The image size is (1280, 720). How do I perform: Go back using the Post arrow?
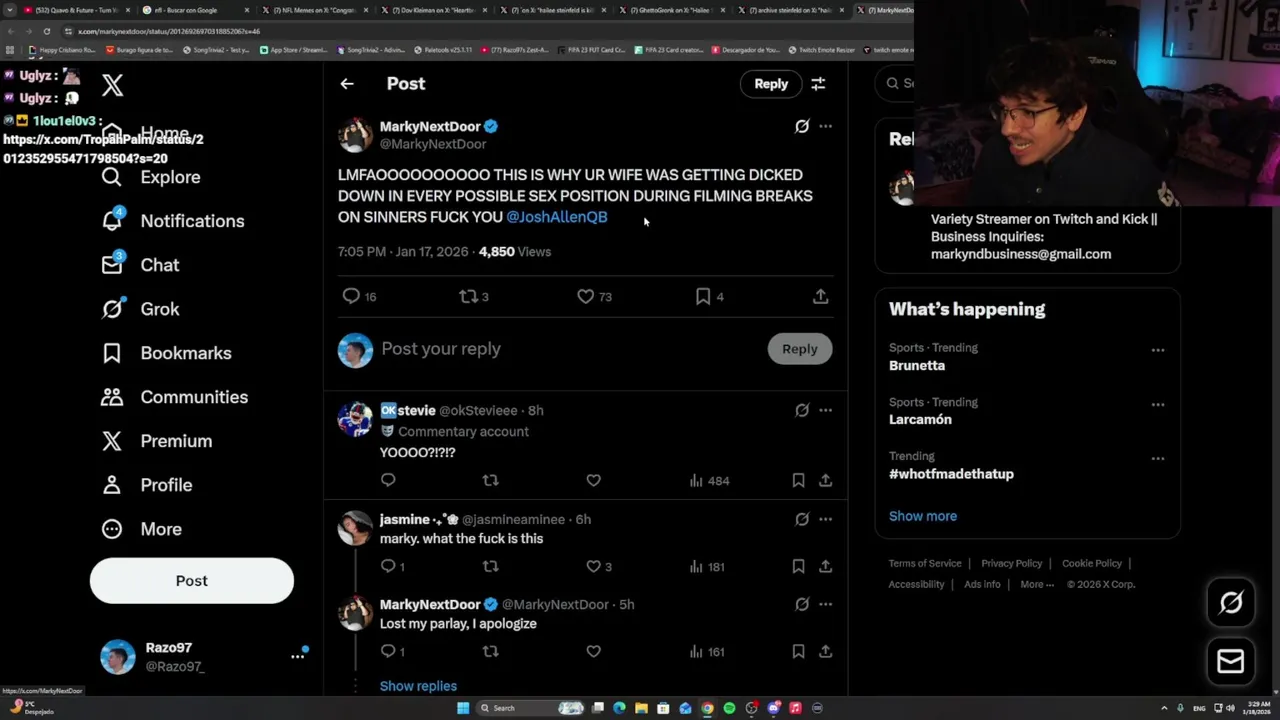tap(347, 84)
